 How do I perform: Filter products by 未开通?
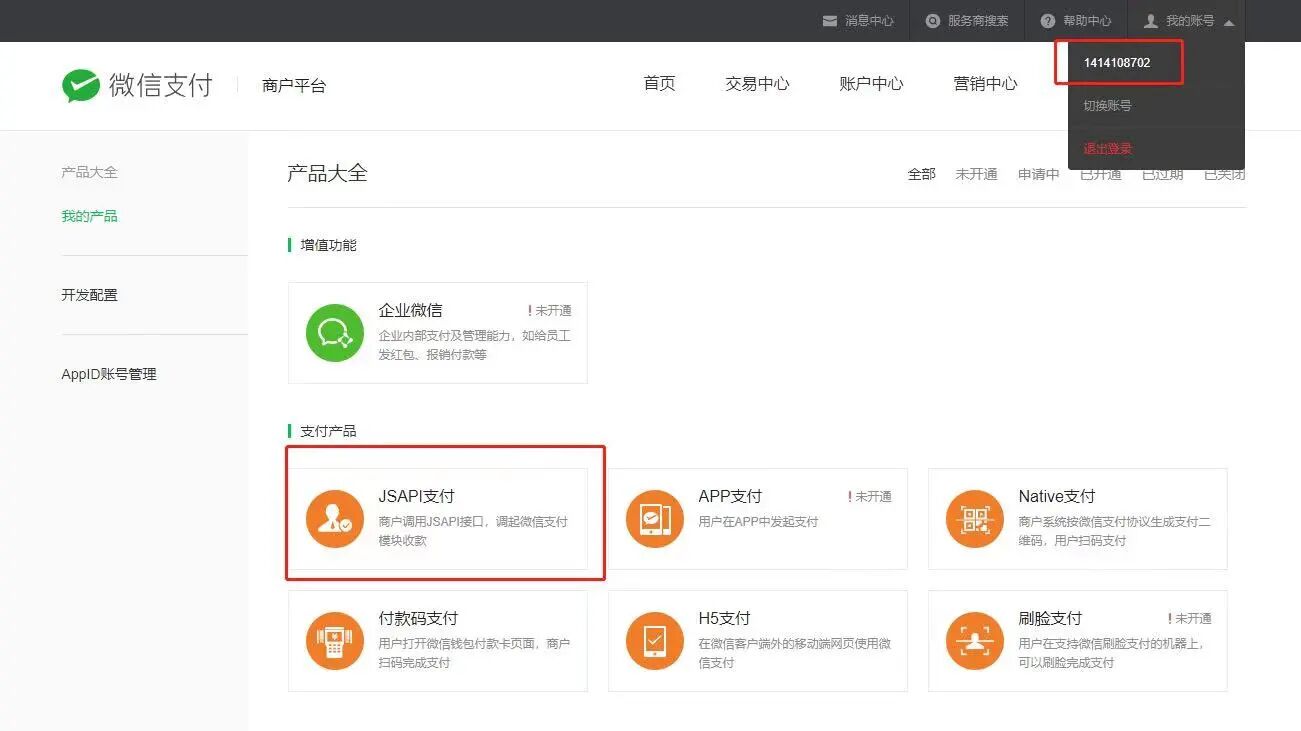(x=976, y=174)
